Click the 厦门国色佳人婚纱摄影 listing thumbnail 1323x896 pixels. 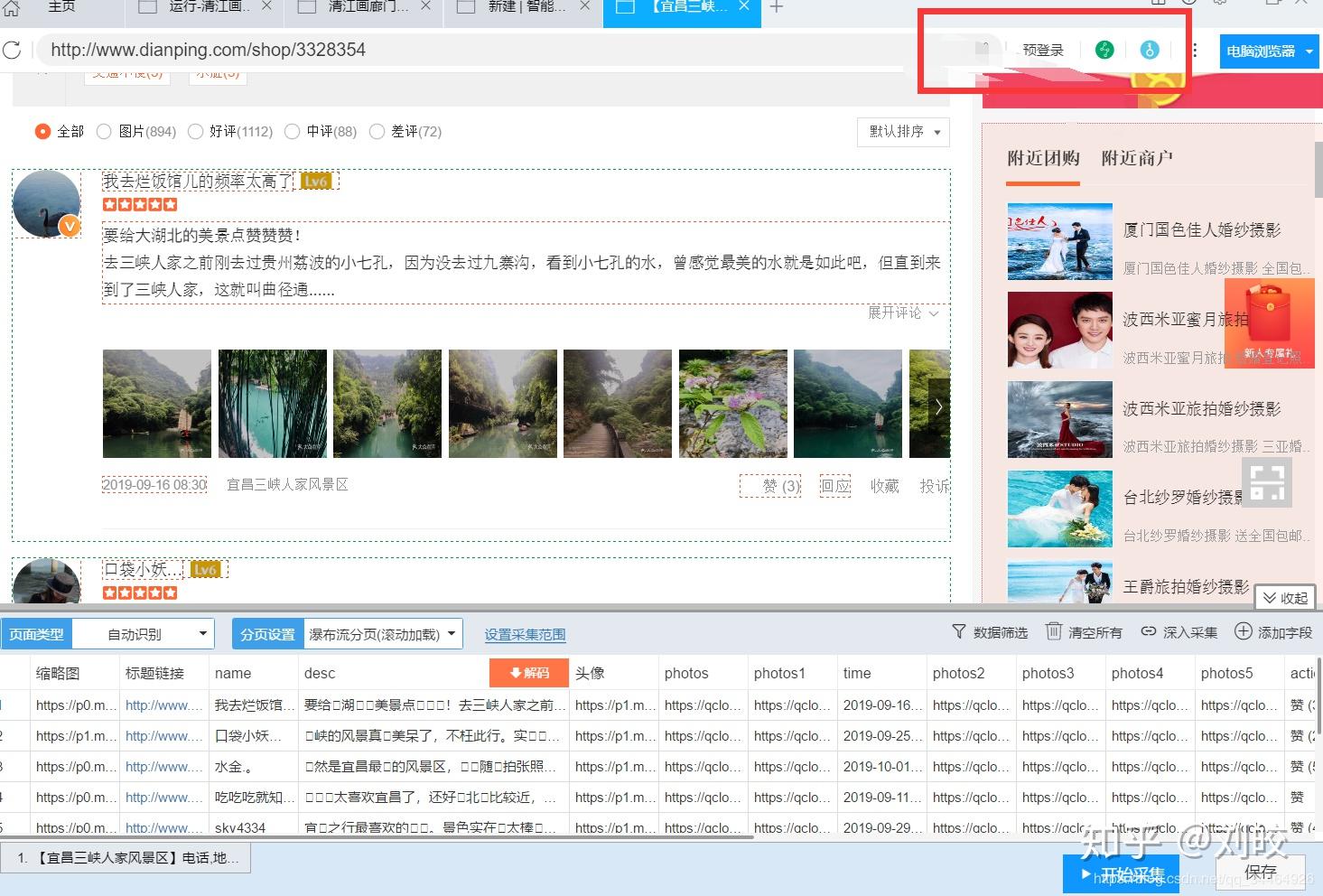click(x=1060, y=241)
